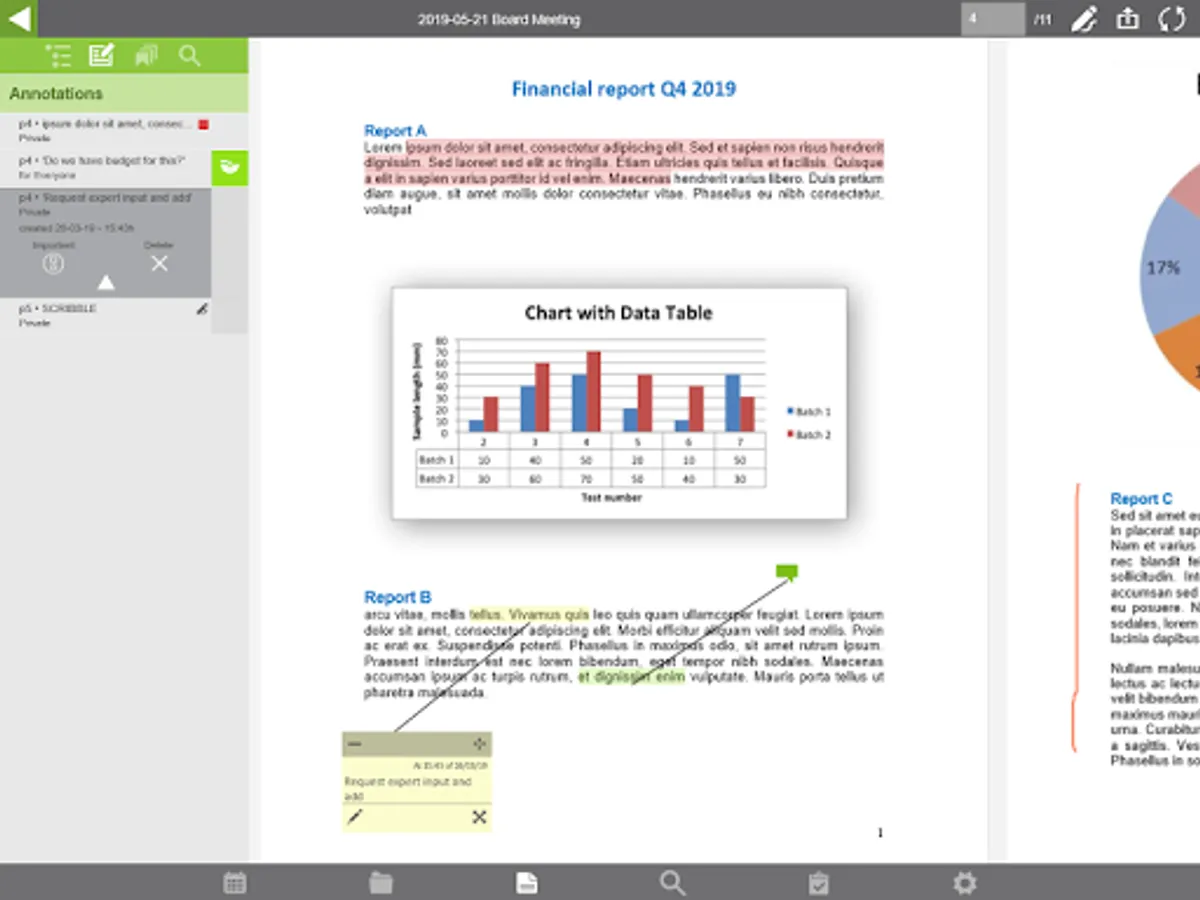Click the scribble pencil icon on p5 row
The width and height of the screenshot is (1200, 900).
202,310
